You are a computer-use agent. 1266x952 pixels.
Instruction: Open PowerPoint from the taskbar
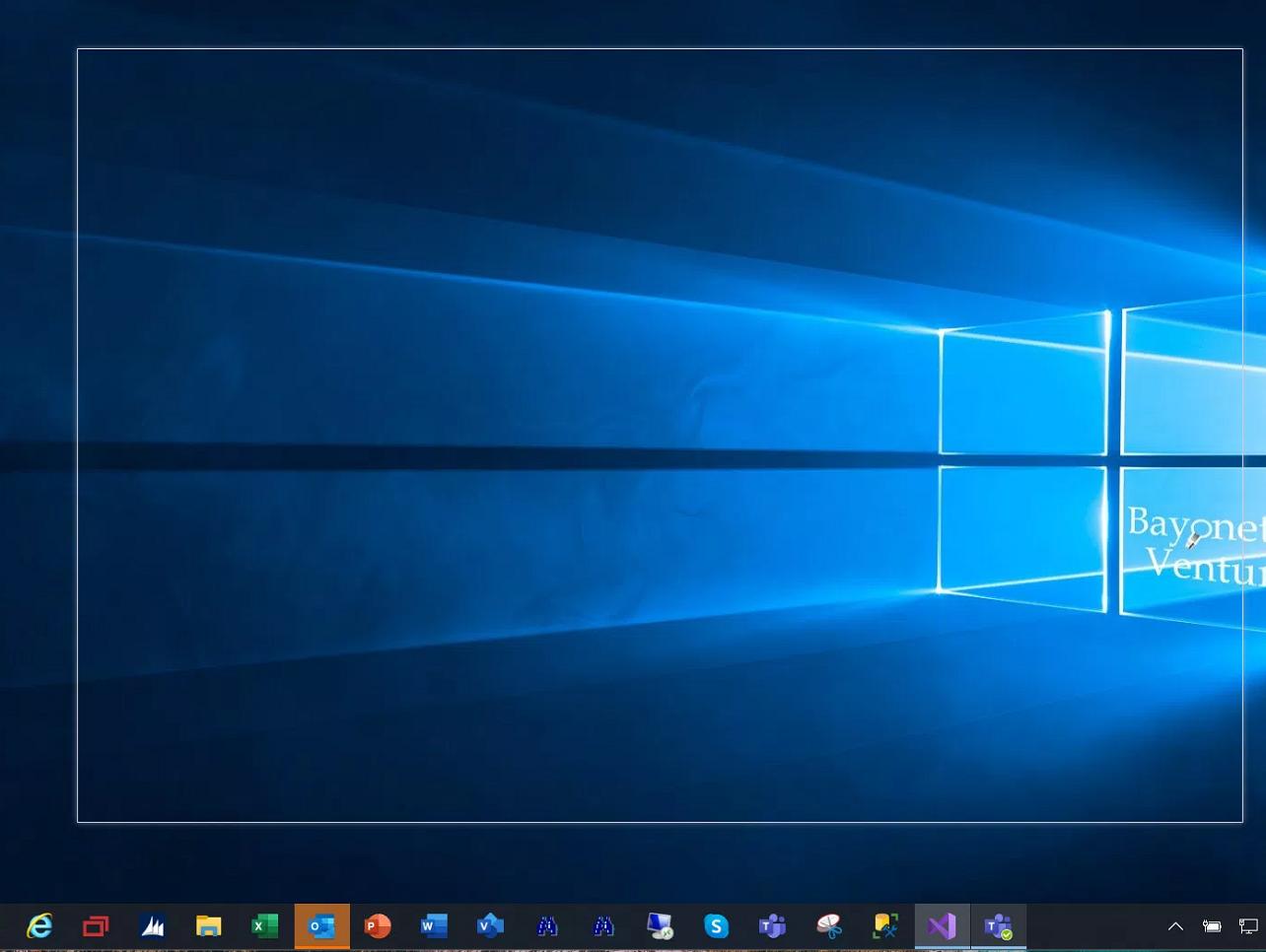[x=378, y=926]
